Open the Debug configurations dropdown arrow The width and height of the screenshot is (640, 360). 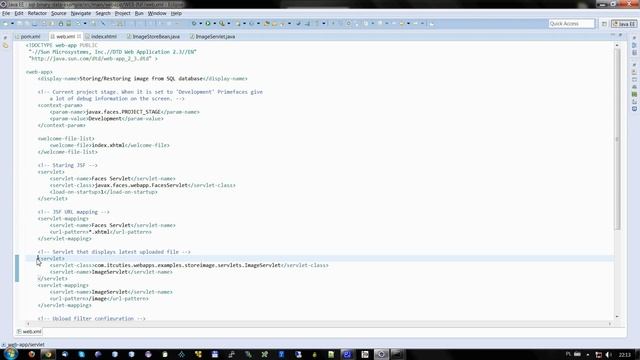click(x=200, y=24)
